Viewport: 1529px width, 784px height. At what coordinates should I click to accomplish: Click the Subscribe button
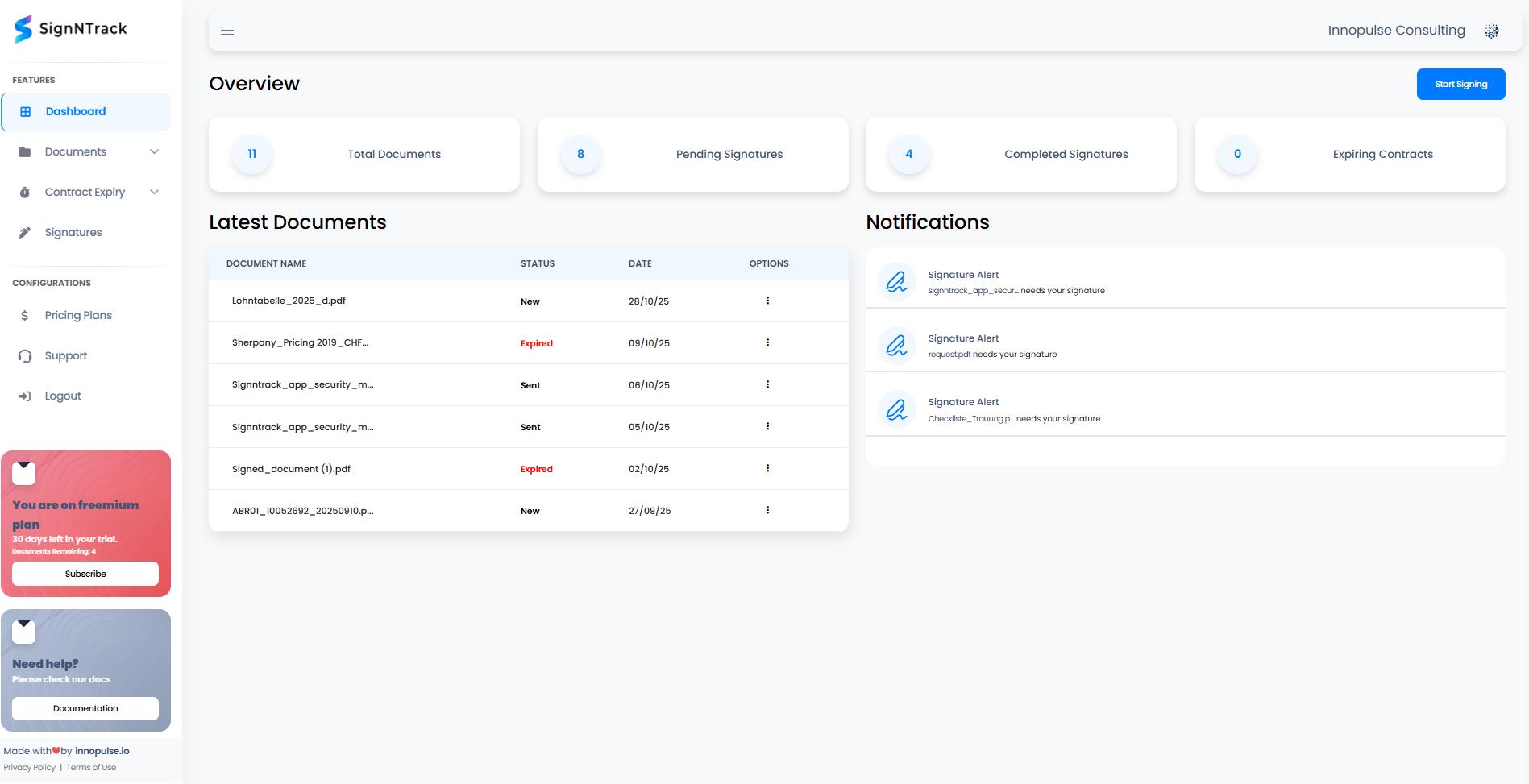(x=85, y=574)
